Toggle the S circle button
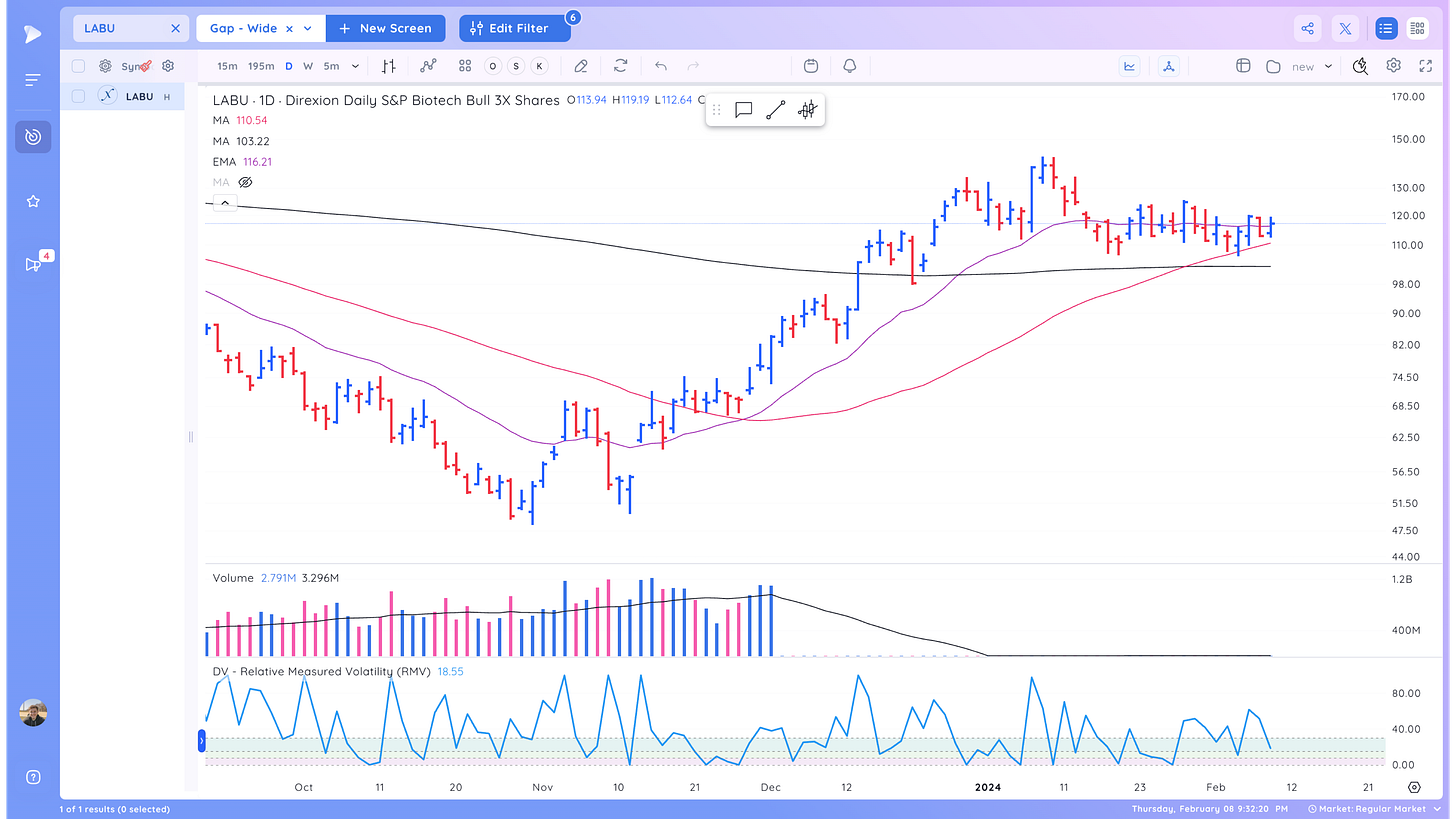The image size is (1456, 819). click(x=516, y=66)
